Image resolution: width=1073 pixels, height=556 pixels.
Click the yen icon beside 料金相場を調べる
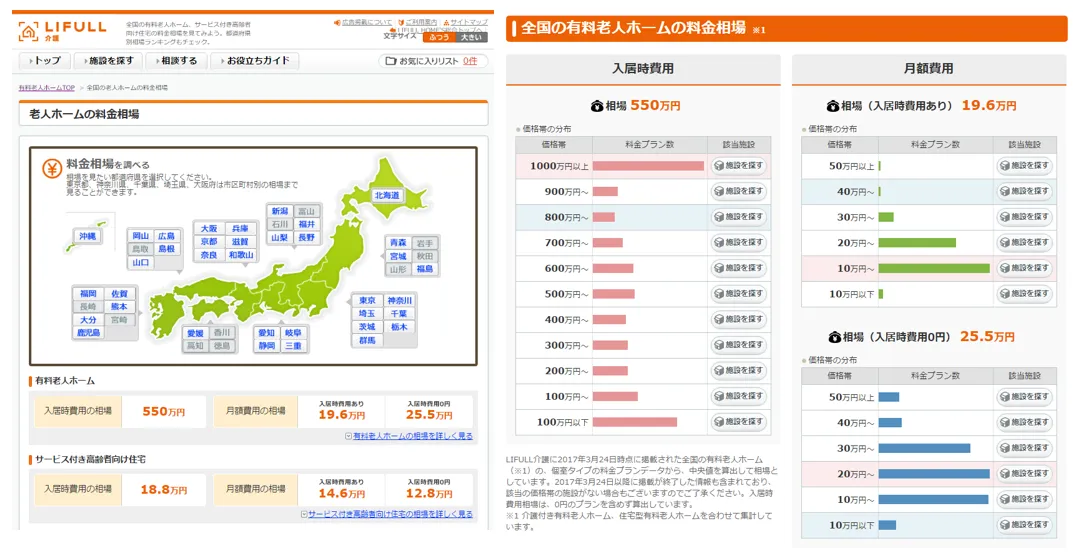point(50,168)
